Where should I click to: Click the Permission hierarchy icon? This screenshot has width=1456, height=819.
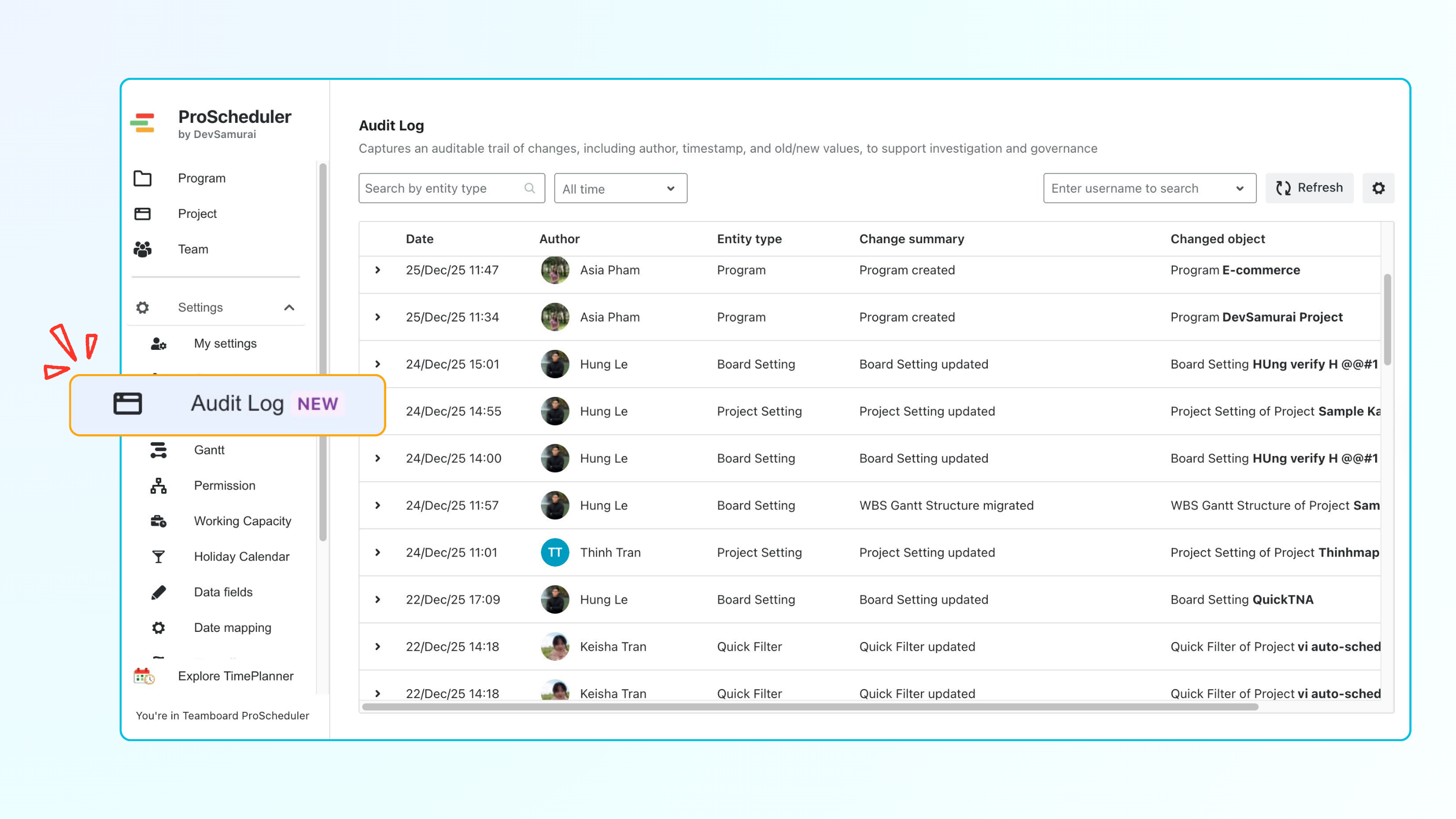[158, 485]
